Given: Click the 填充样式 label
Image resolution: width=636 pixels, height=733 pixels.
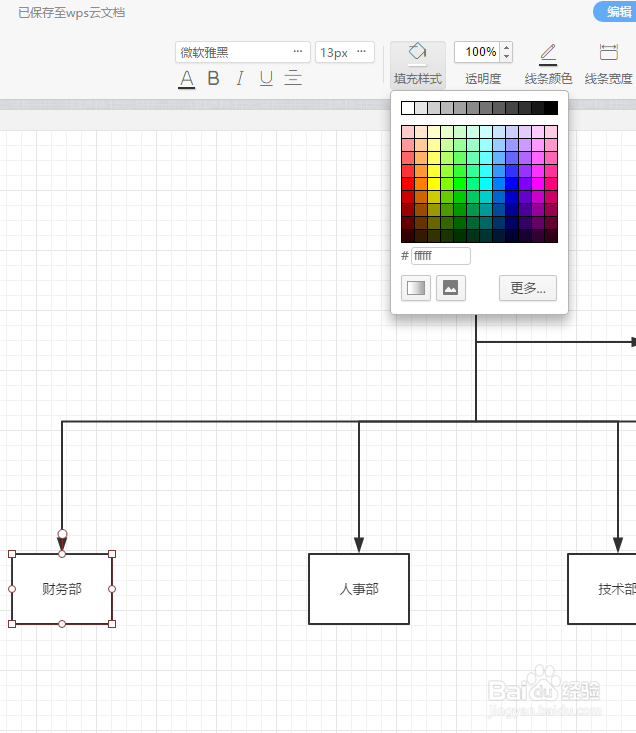Looking at the screenshot, I should pyautogui.click(x=418, y=79).
